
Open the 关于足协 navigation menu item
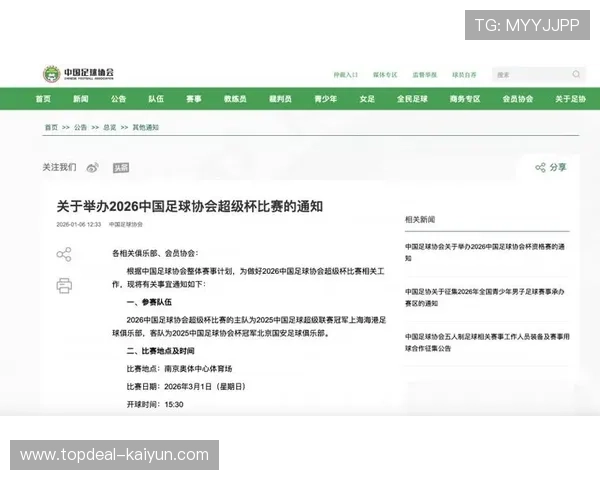(571, 99)
